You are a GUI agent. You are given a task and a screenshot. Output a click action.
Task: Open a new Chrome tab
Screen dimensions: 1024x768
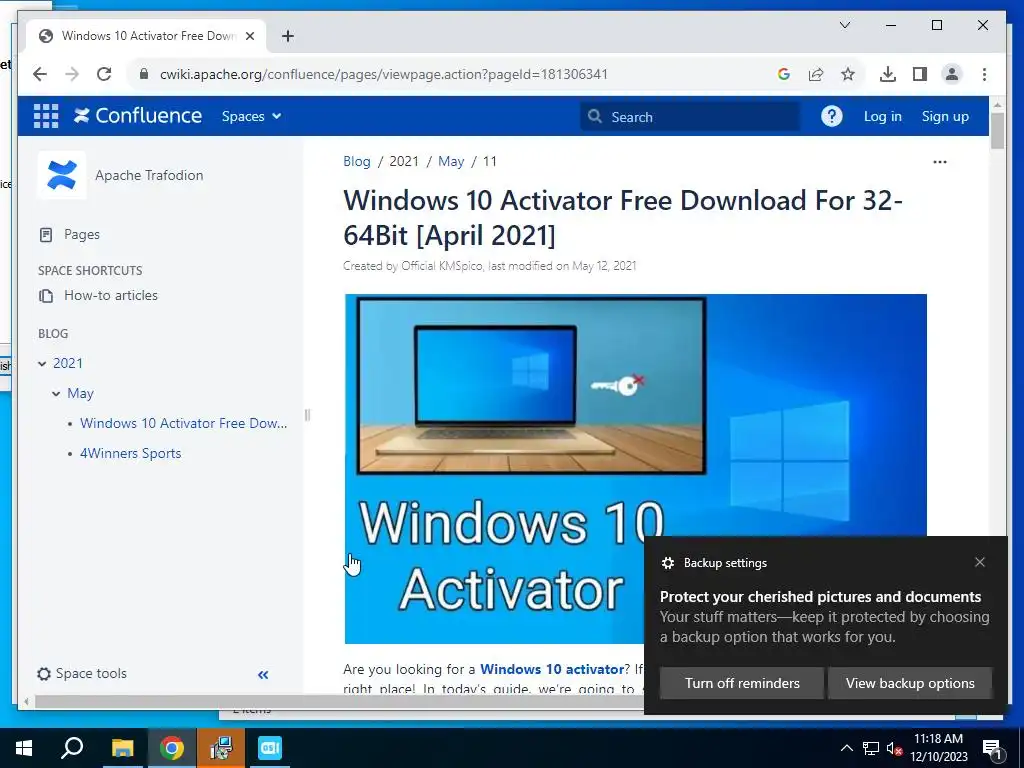pyautogui.click(x=287, y=36)
